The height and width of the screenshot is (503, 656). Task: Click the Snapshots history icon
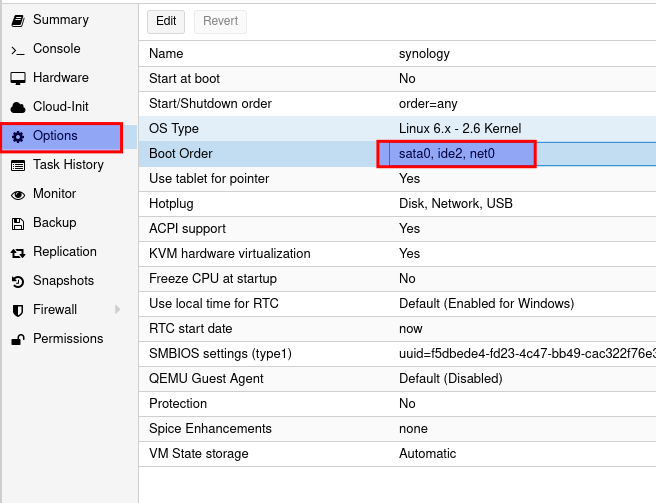(17, 281)
